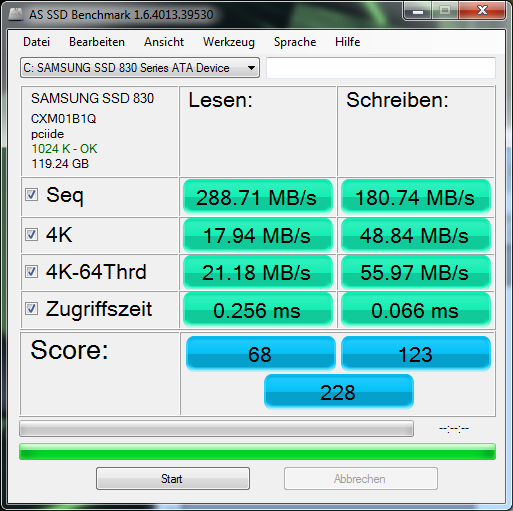Open the Ansicht menu
The width and height of the screenshot is (513, 511).
(x=164, y=42)
